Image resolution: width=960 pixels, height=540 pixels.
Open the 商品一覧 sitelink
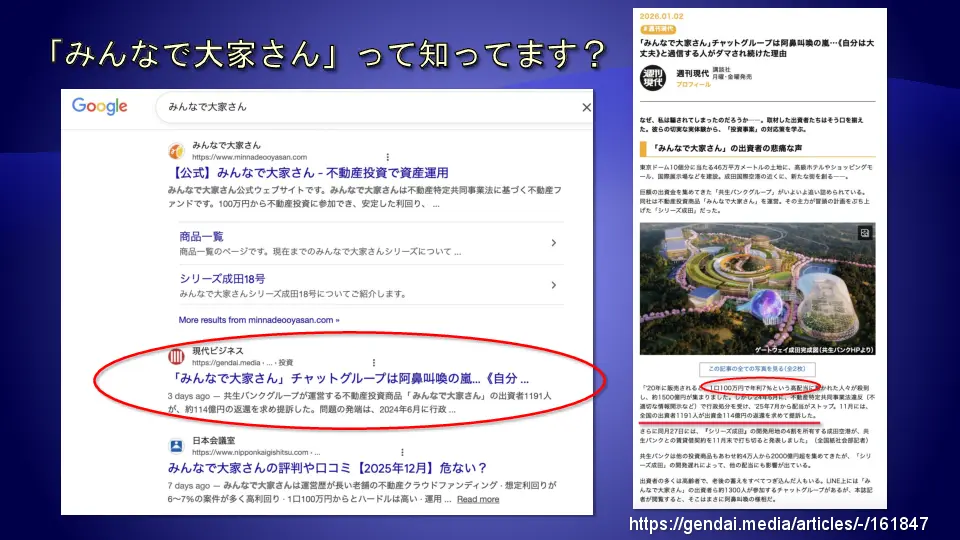coord(201,236)
